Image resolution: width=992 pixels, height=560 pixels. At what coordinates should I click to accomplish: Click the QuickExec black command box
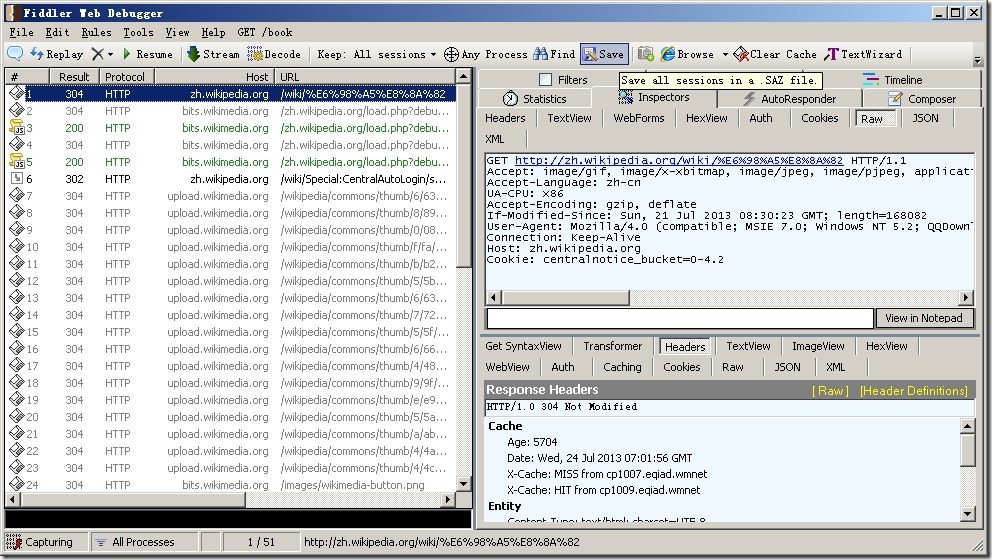tap(238, 518)
